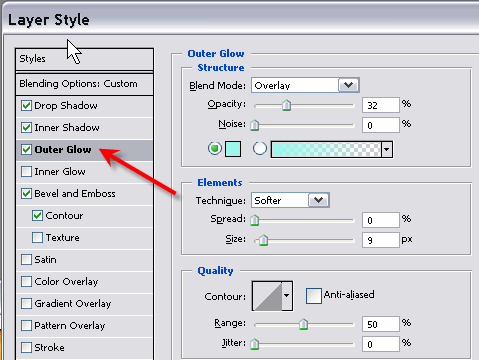Uncheck the Drop Shadow checkbox
The height and width of the screenshot is (360, 479).
point(26,106)
